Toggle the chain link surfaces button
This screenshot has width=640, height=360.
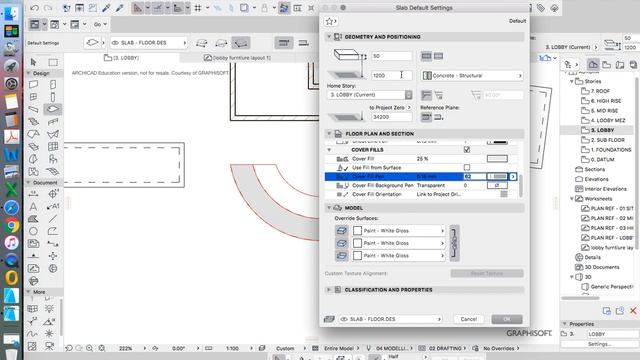(x=454, y=243)
